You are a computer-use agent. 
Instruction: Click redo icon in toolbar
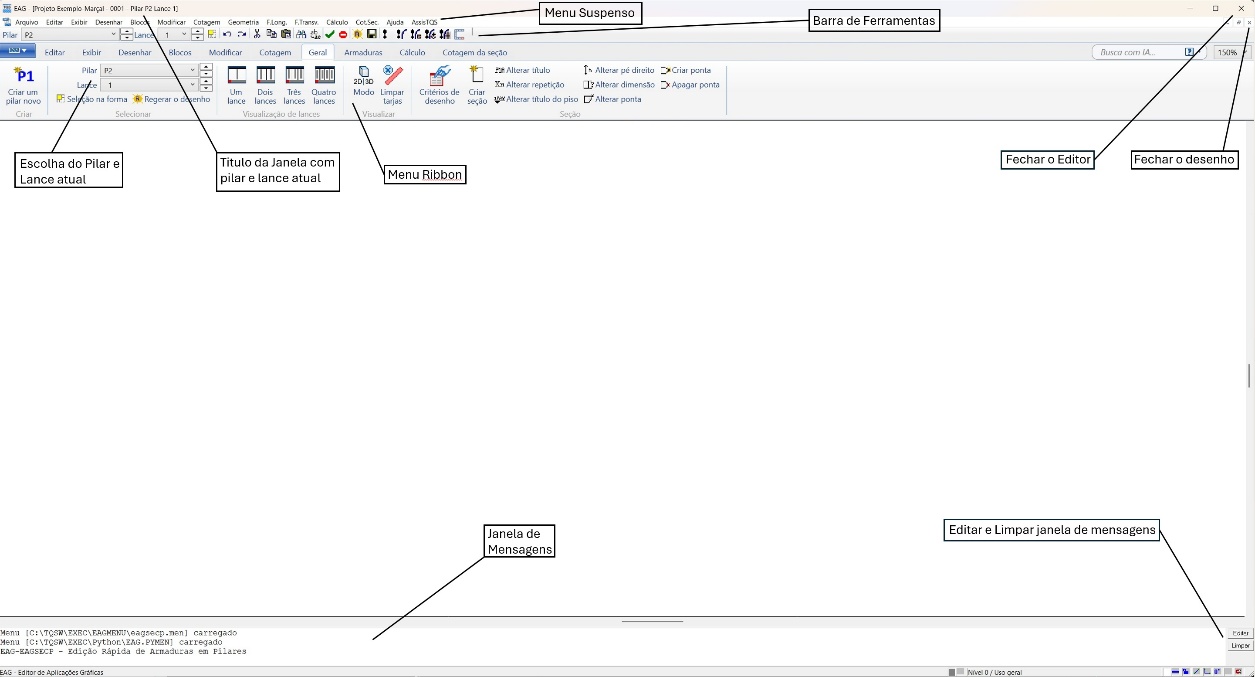point(241,34)
